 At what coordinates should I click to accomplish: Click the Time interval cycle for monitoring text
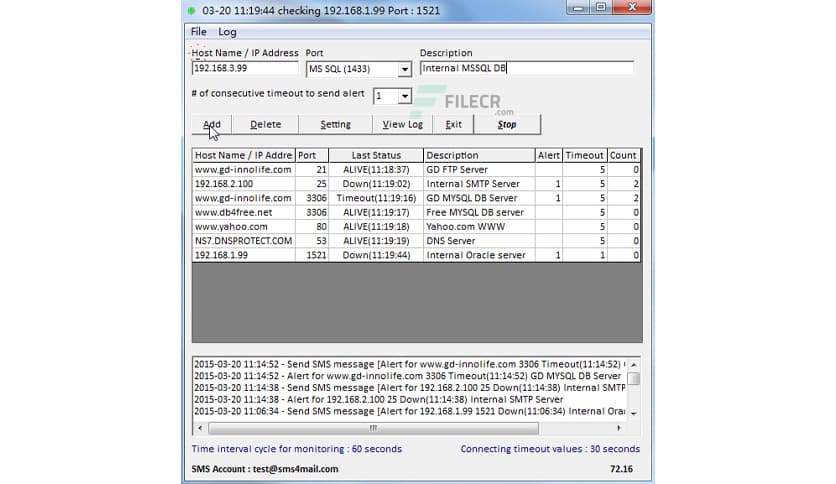(296, 449)
